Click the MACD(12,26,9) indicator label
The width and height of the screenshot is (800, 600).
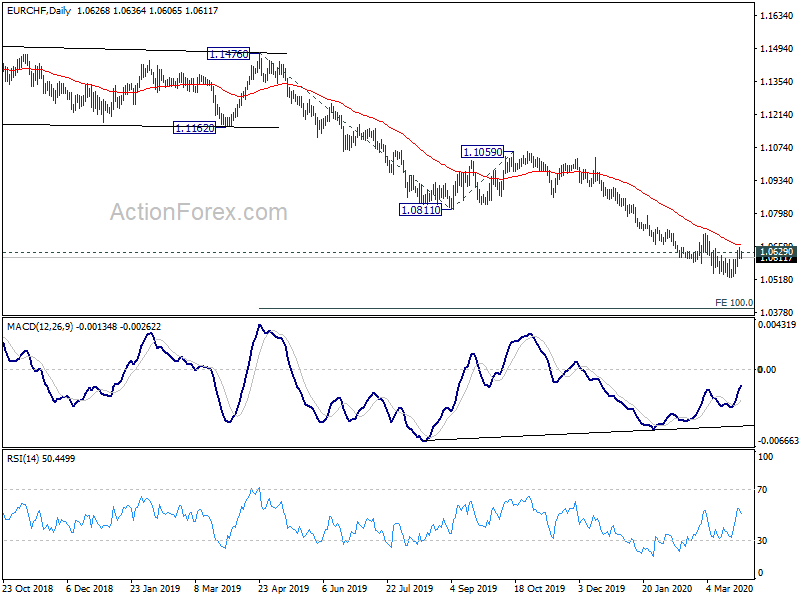click(40, 327)
